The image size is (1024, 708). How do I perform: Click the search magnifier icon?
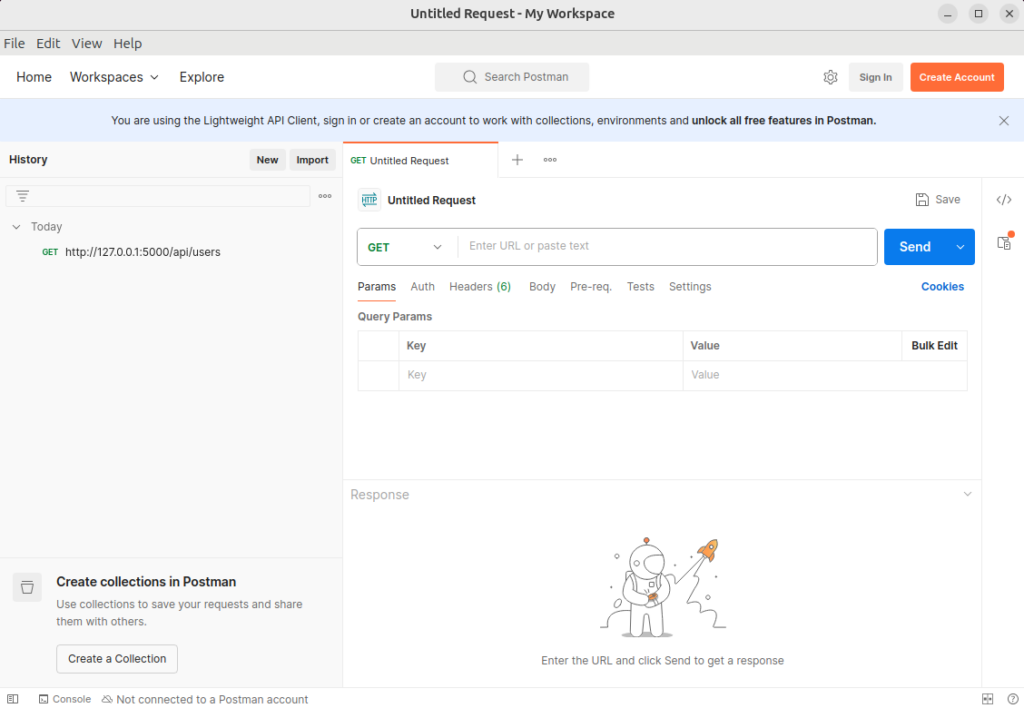point(470,77)
